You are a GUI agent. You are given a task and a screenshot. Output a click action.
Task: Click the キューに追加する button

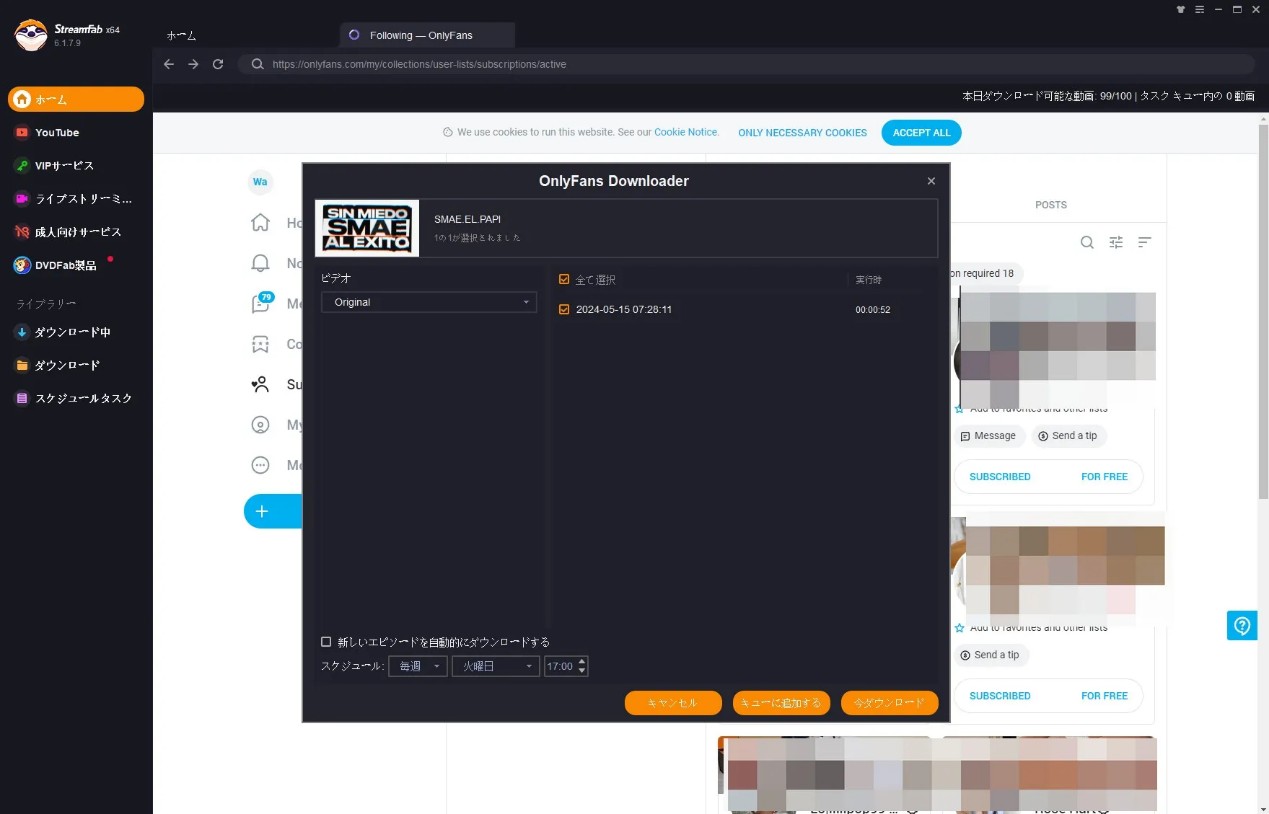coord(781,703)
